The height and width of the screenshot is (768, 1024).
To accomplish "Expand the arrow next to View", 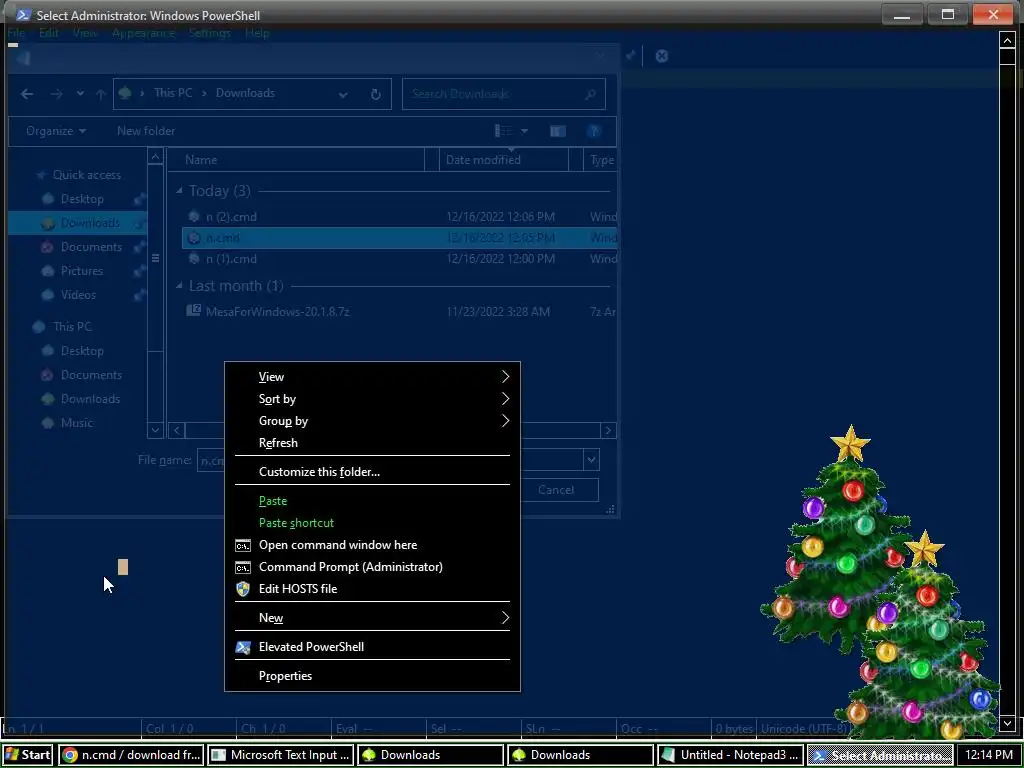I will (505, 377).
